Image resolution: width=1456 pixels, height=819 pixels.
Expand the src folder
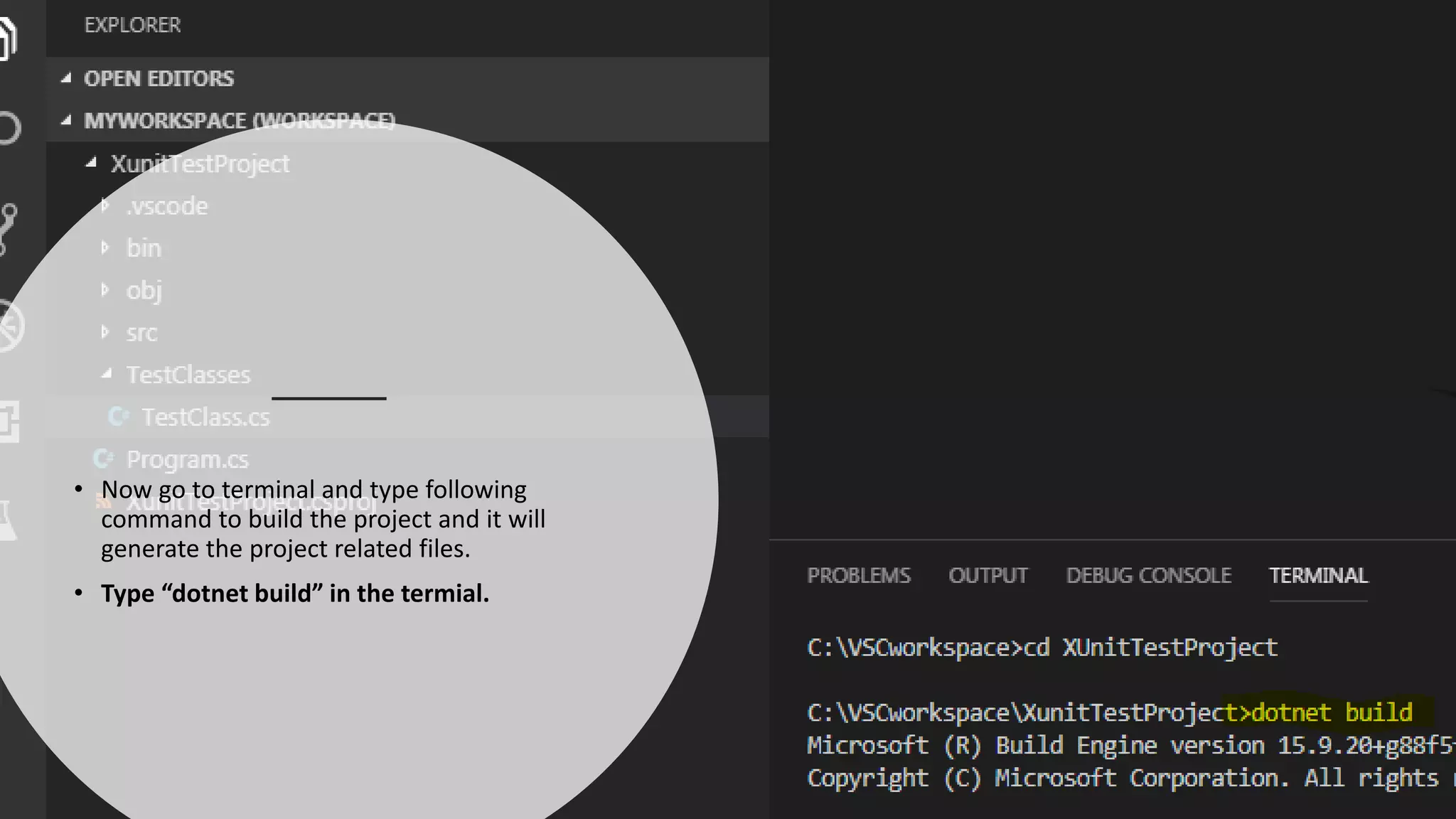click(141, 333)
